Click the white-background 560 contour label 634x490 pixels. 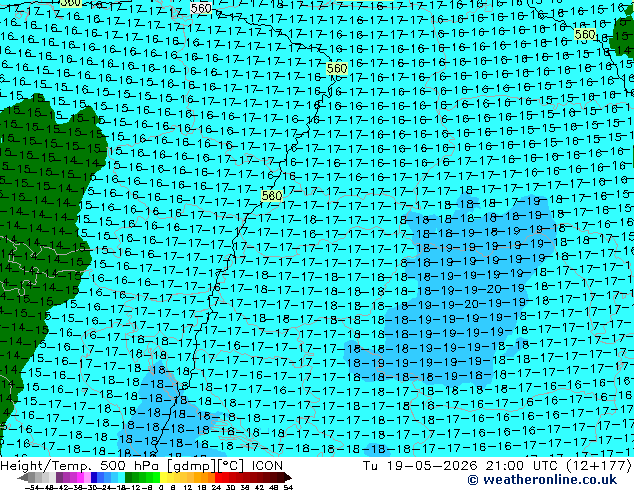201,8
